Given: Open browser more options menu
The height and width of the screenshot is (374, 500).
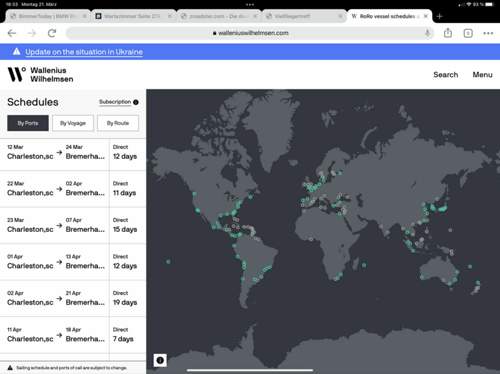Looking at the screenshot, I should [488, 33].
